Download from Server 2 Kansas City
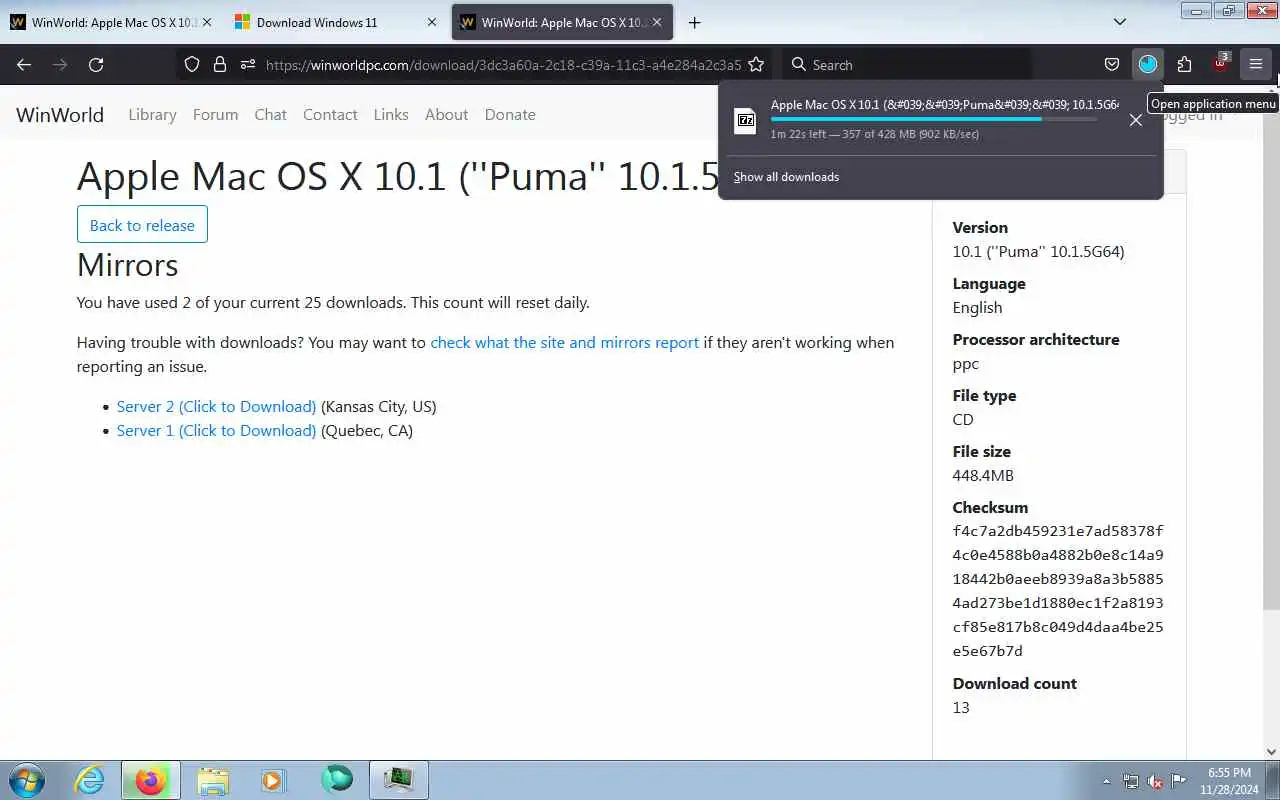 click(216, 406)
